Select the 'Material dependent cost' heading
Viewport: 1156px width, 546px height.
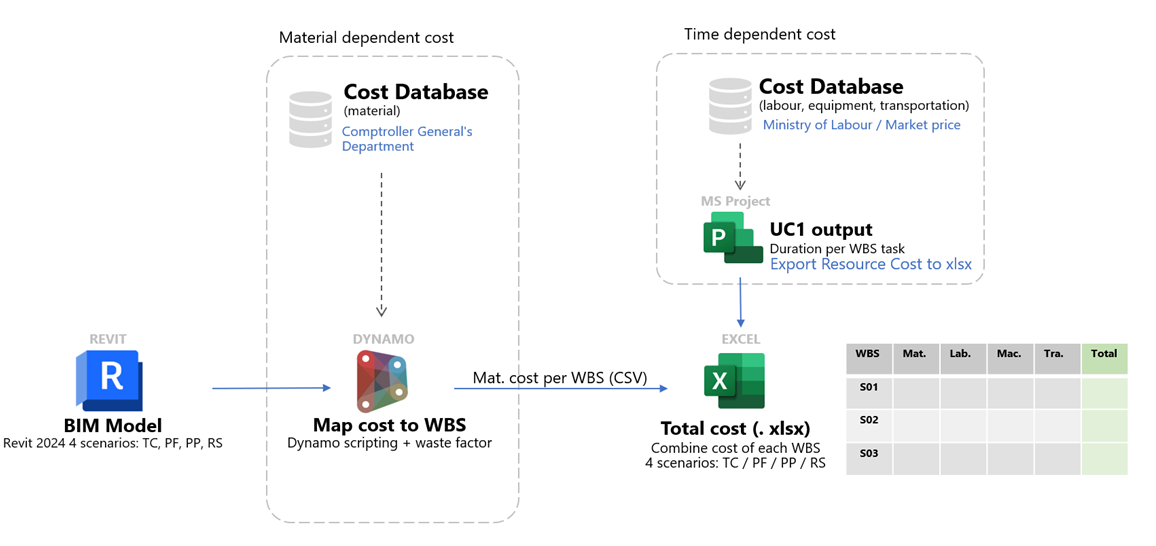pyautogui.click(x=366, y=37)
